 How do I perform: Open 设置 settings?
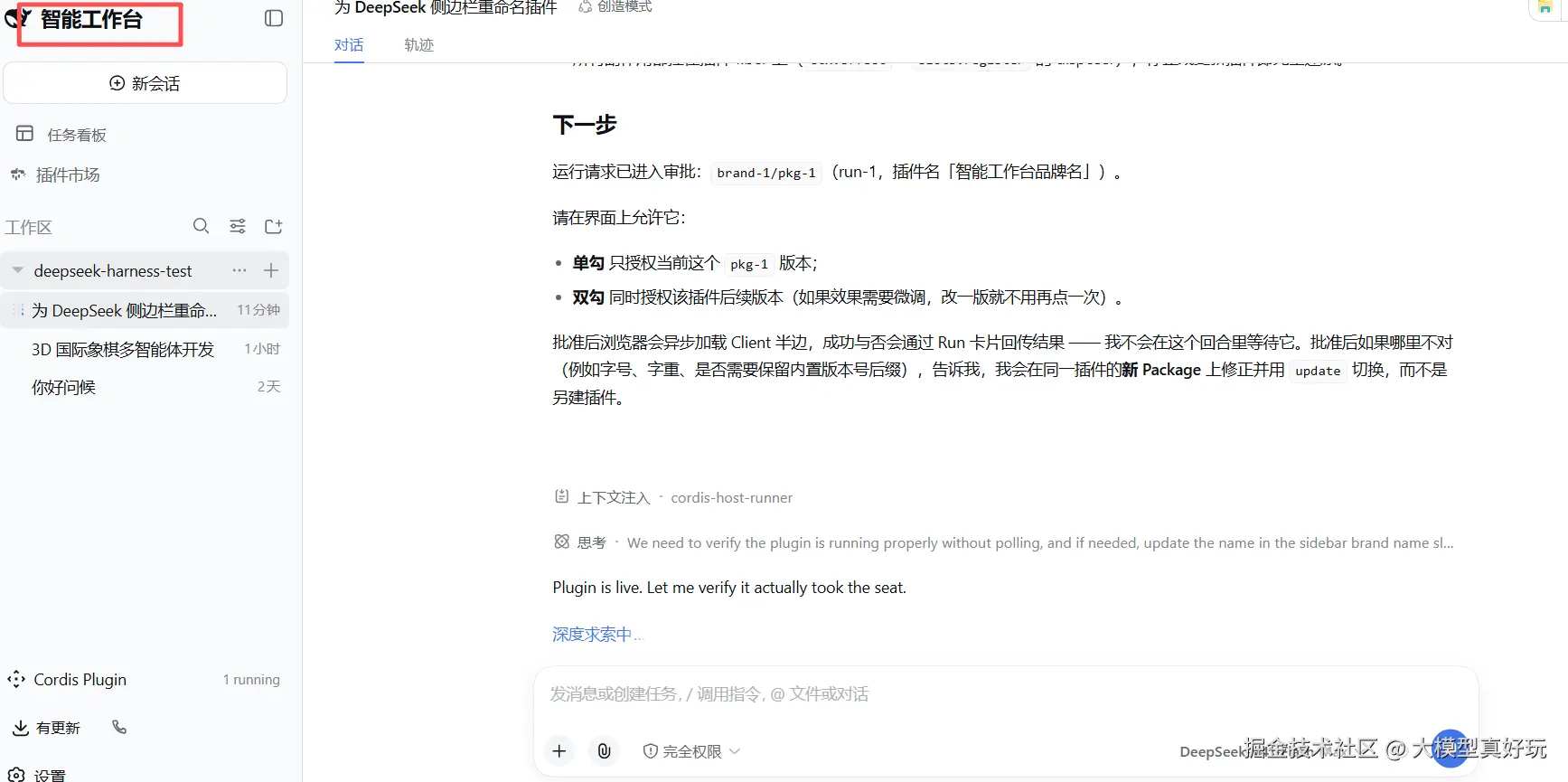click(37, 775)
